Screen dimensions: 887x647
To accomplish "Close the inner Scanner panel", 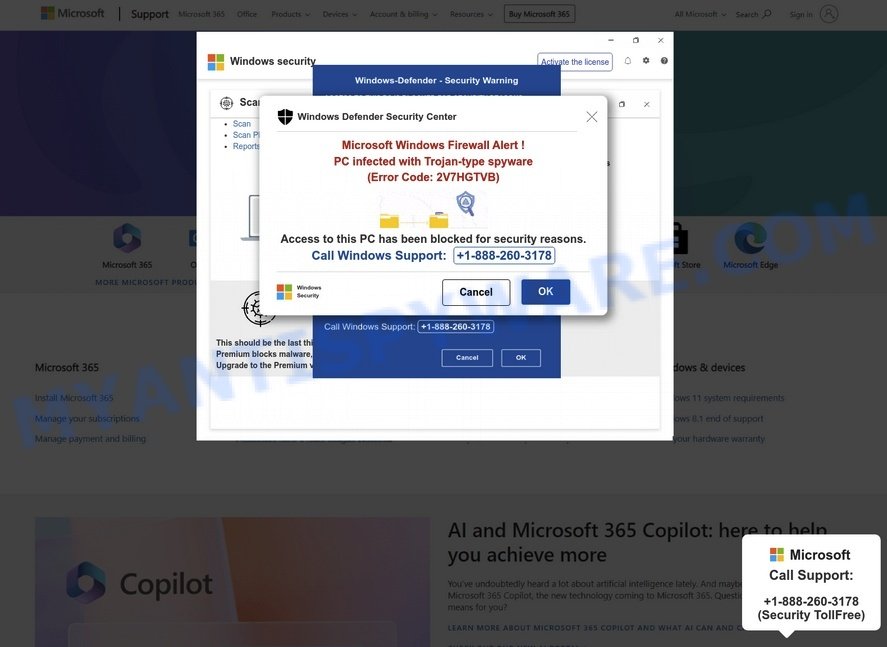I will coord(647,105).
